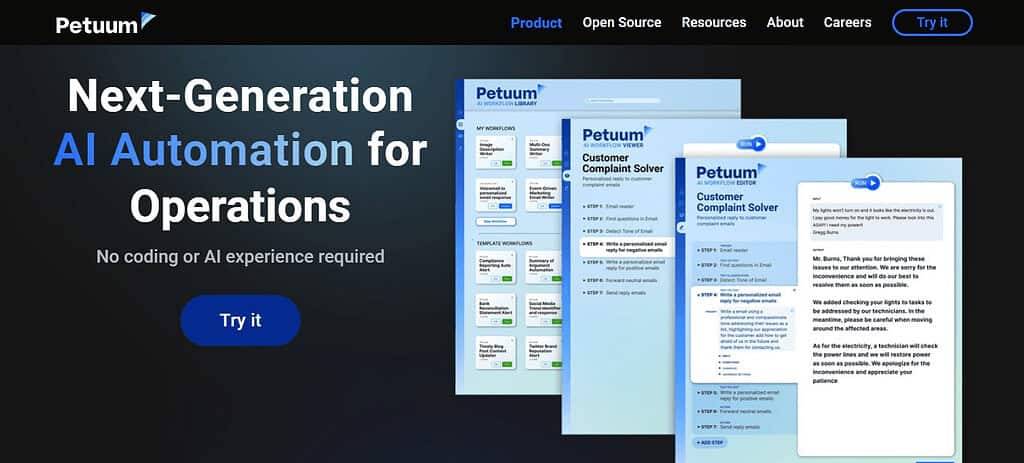The image size is (1024, 463).
Task: Click the RUN play button in Workflow Viewer
Action: [750, 144]
